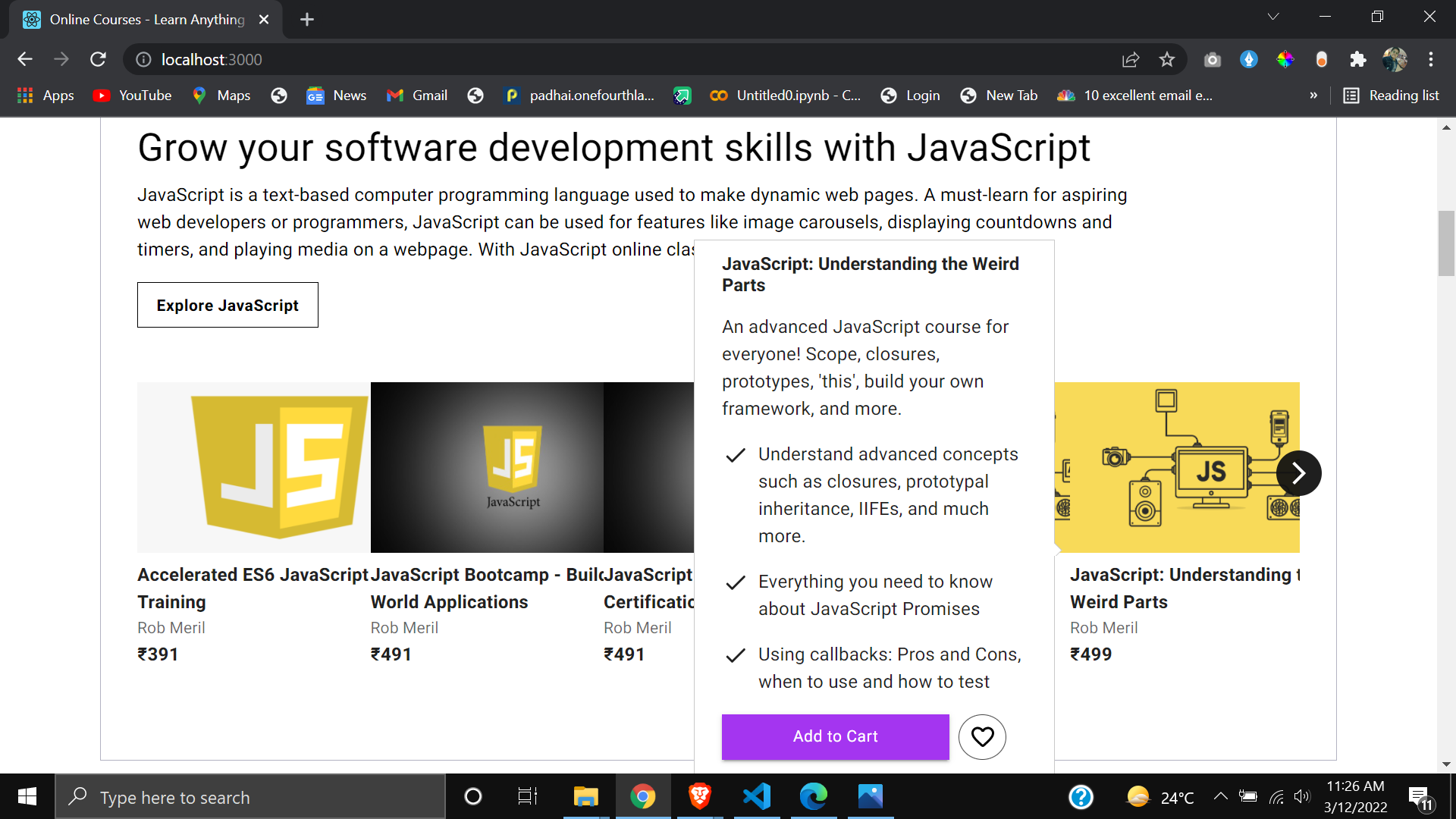Wishlist the course with the heart icon
Viewport: 1456px width, 819px height.
982,736
